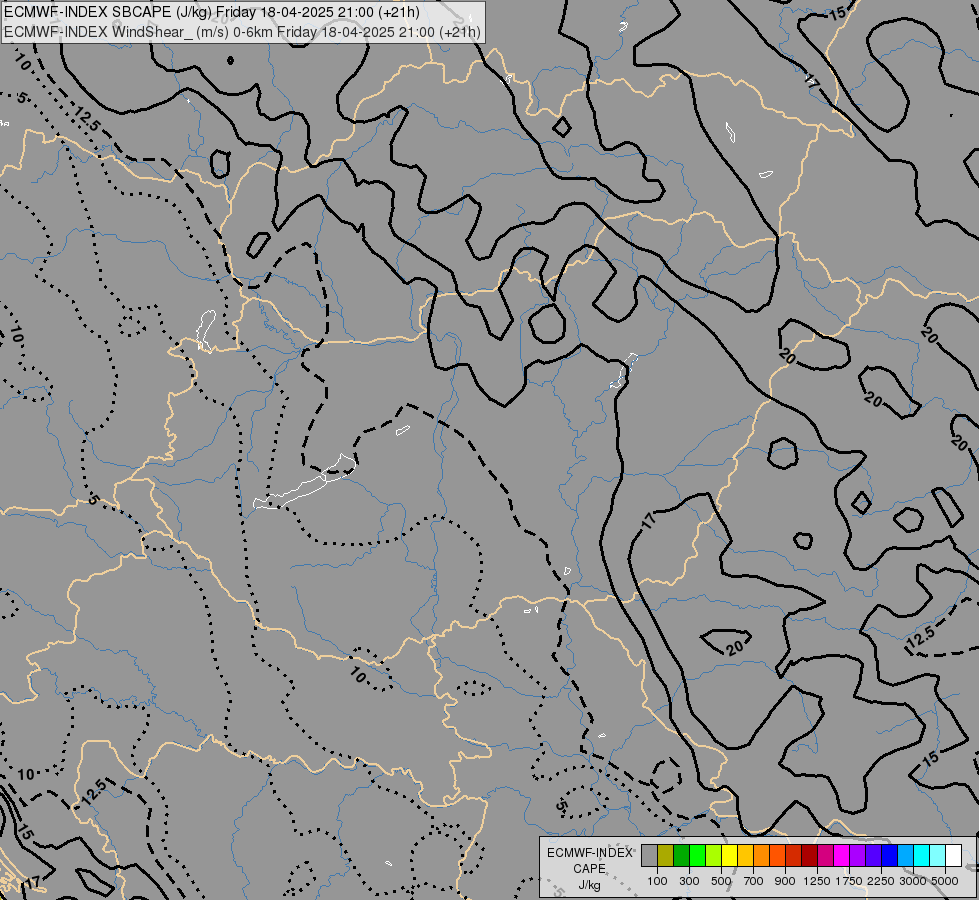Click the 700 value on the CAPE scale
Screen dimensions: 979x900
tap(754, 881)
